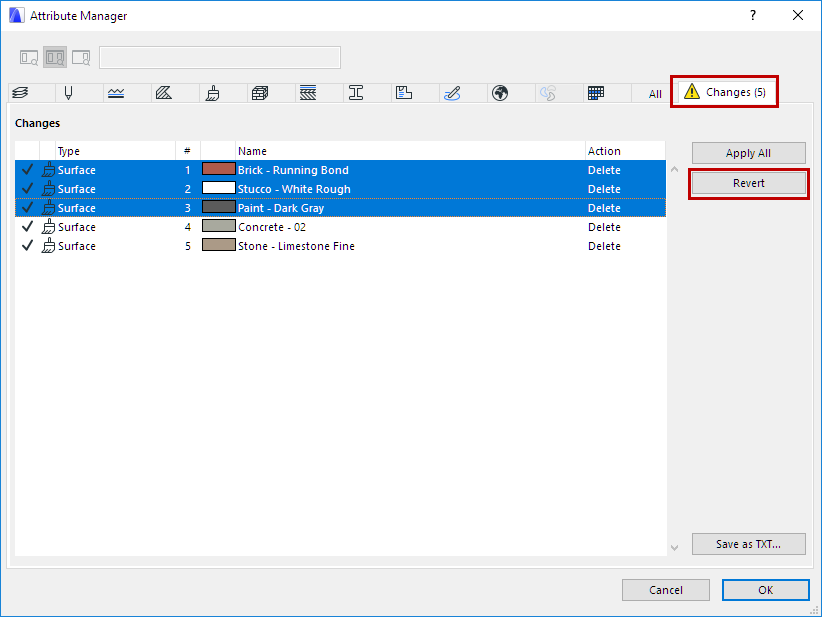Select the 'Concrete - 02' name
The height and width of the screenshot is (617, 822).
click(x=272, y=227)
